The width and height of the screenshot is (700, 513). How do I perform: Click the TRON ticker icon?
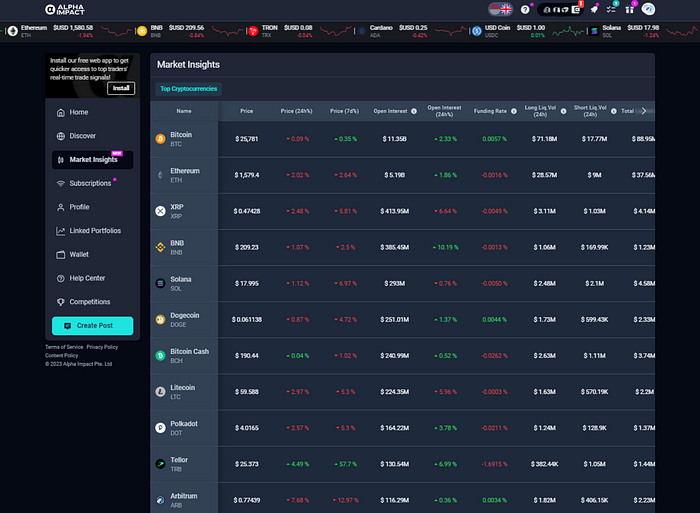[253, 31]
